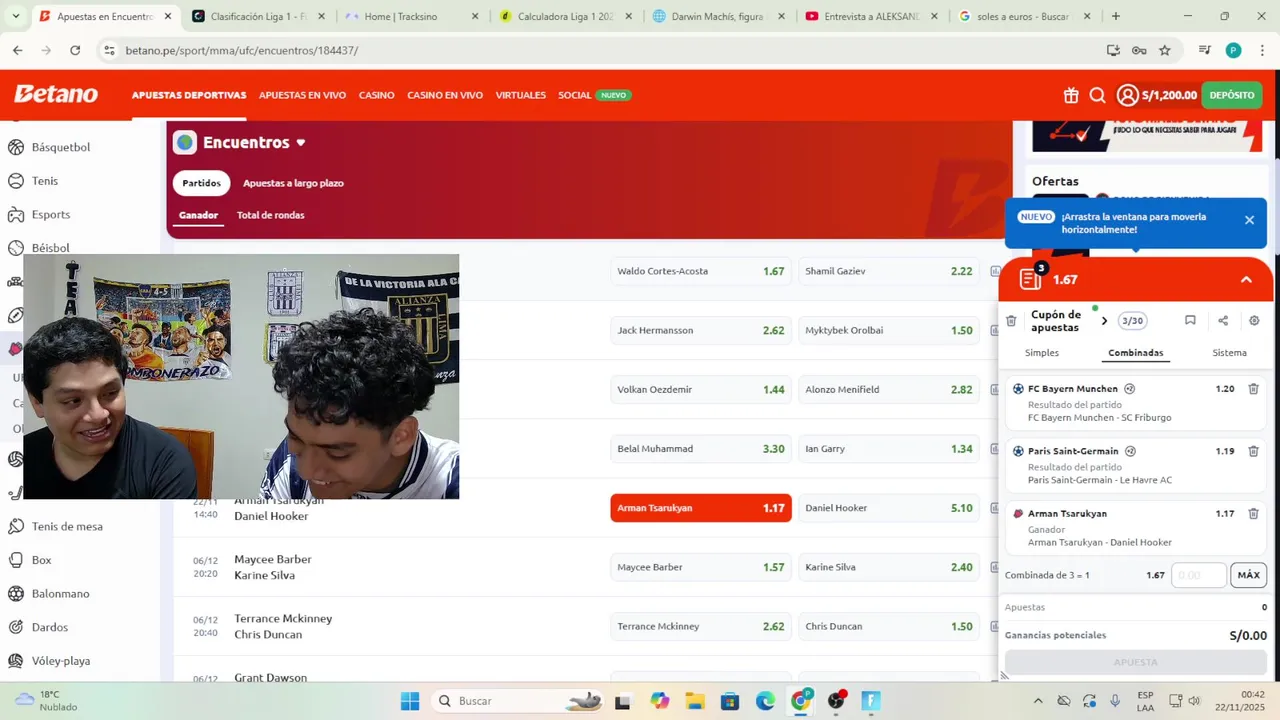The height and width of the screenshot is (720, 1280).
Task: Select Dardos in the sports sidebar
Action: click(50, 627)
